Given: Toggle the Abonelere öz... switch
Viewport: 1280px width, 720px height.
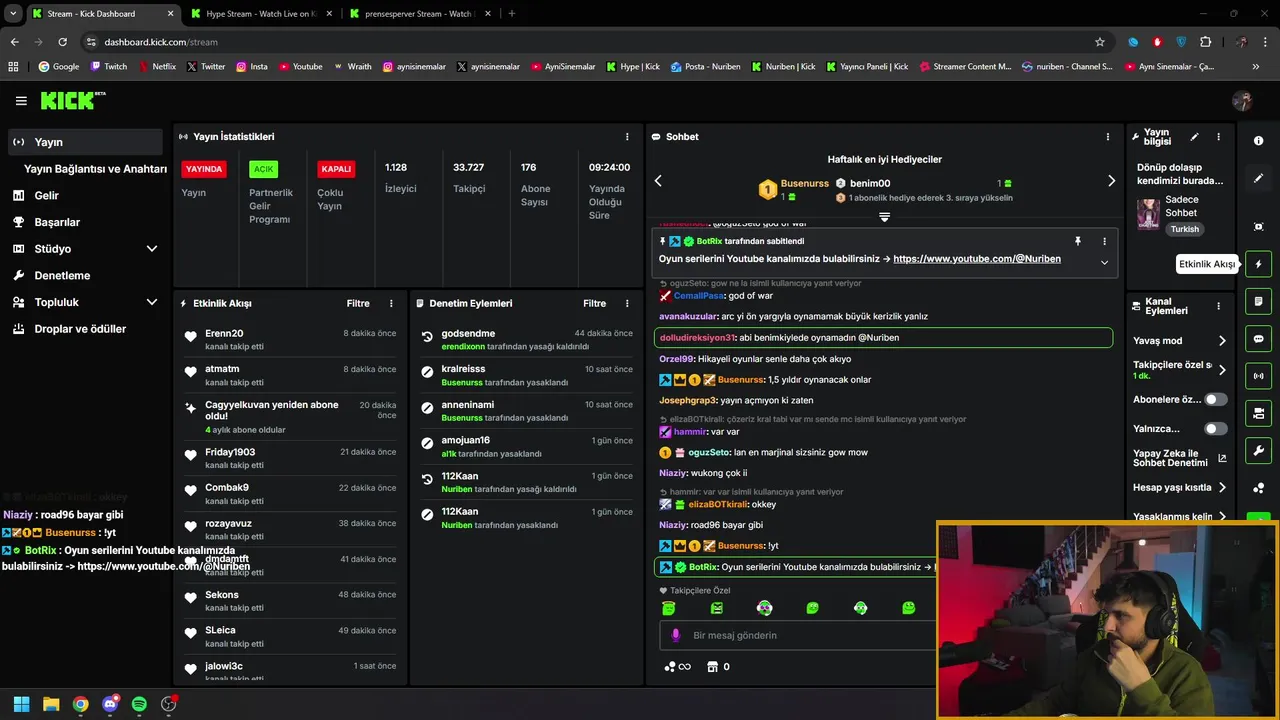Looking at the screenshot, I should pos(1215,399).
